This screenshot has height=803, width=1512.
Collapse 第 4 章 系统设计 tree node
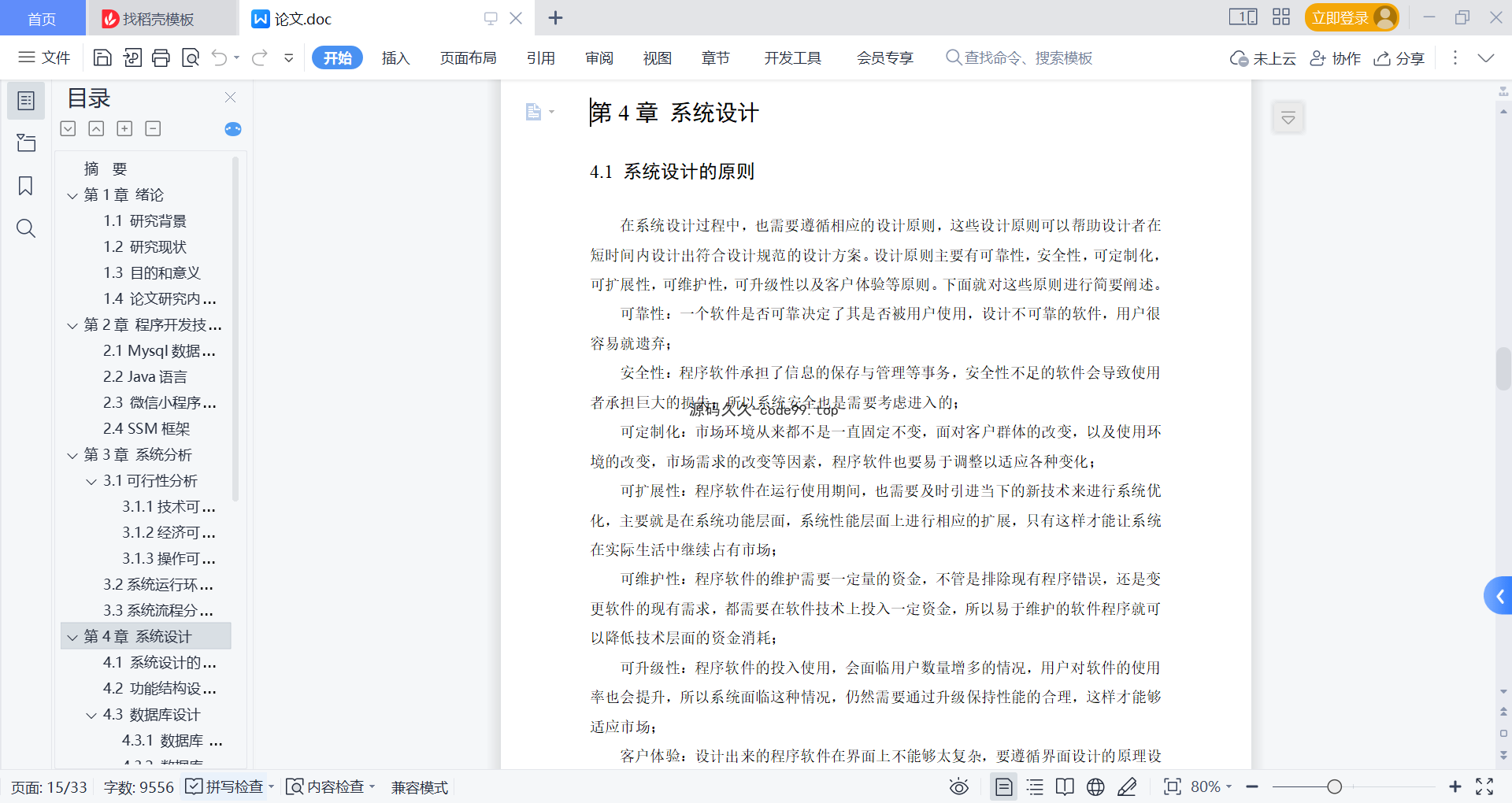tap(72, 637)
